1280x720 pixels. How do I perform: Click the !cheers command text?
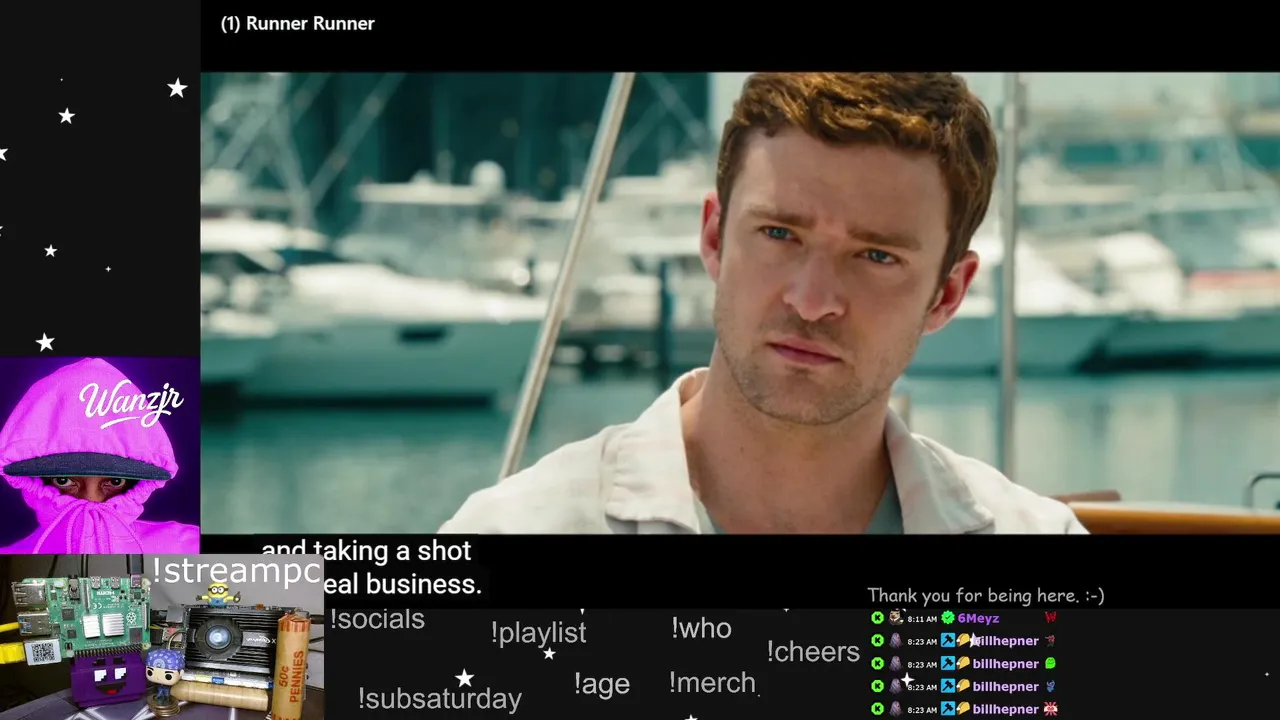pyautogui.click(x=813, y=652)
